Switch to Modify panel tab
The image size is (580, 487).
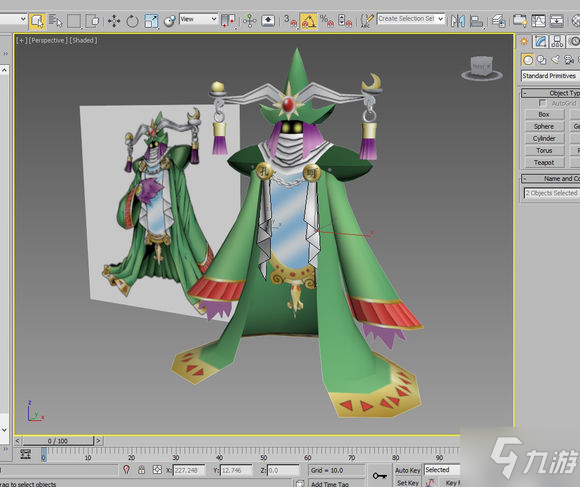(540, 41)
